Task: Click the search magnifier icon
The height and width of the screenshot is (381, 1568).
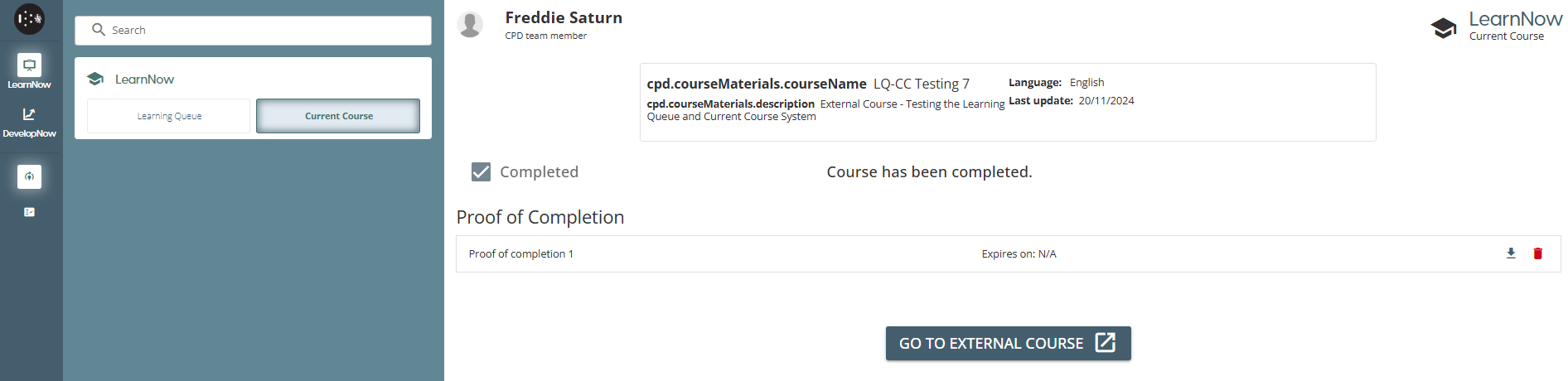Action: tap(99, 30)
